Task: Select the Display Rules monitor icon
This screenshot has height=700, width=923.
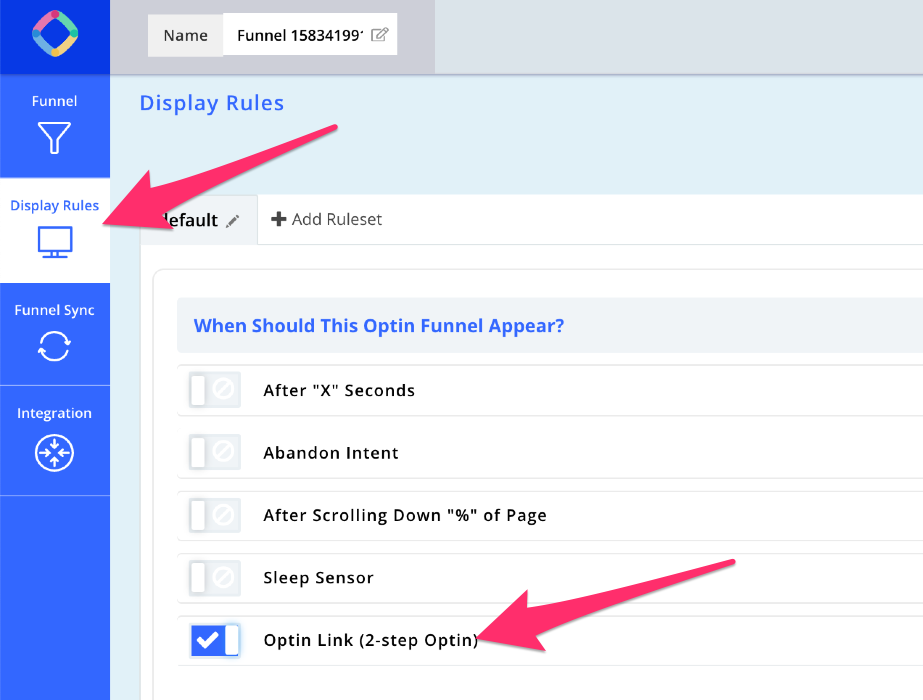Action: pos(54,242)
